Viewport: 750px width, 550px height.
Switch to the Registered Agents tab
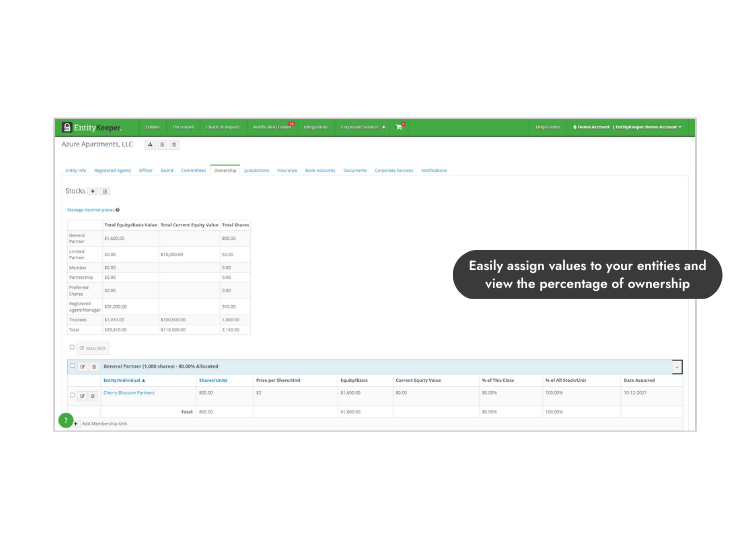[112, 170]
